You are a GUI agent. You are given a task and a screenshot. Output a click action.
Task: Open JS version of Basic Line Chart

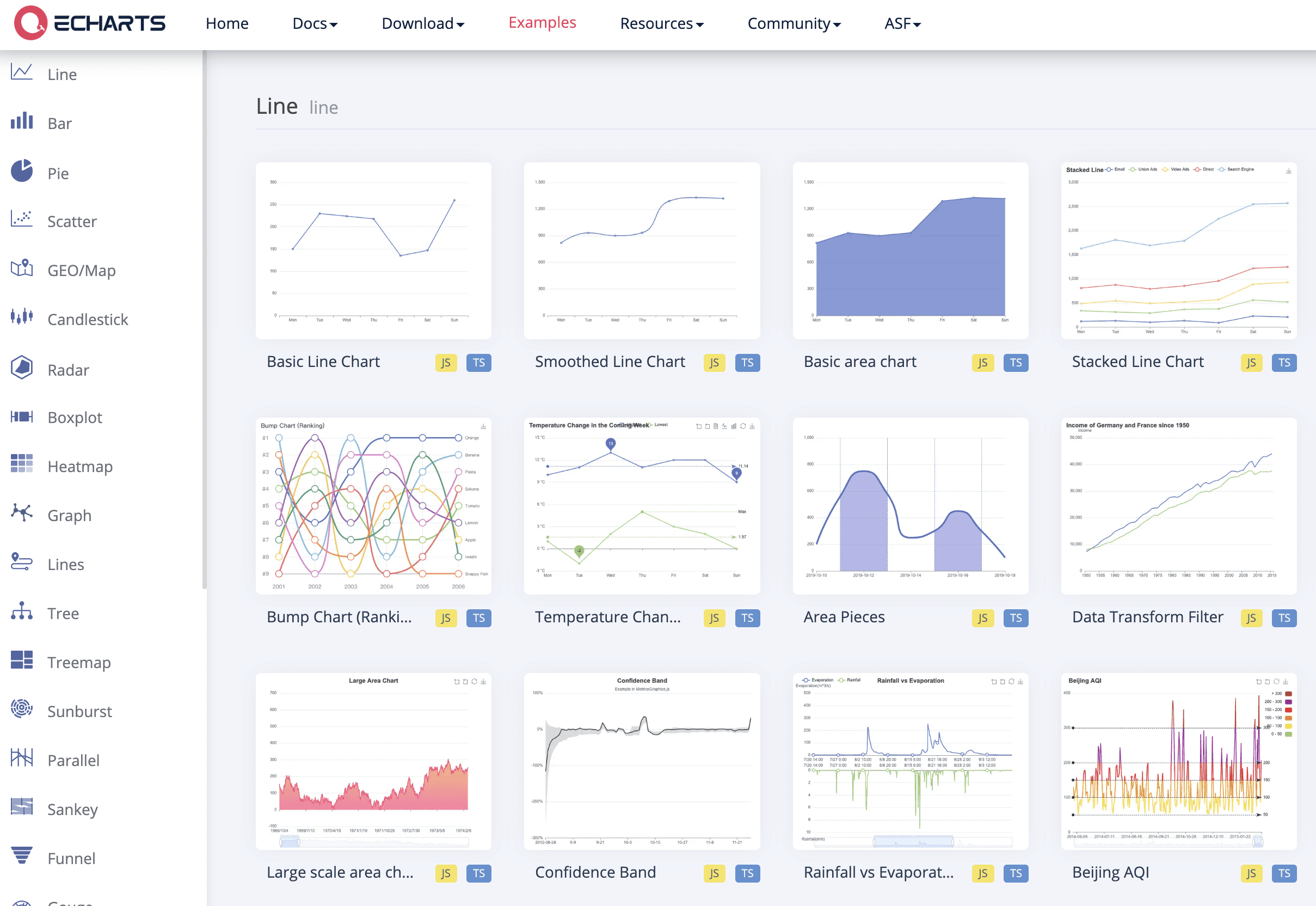click(x=446, y=363)
